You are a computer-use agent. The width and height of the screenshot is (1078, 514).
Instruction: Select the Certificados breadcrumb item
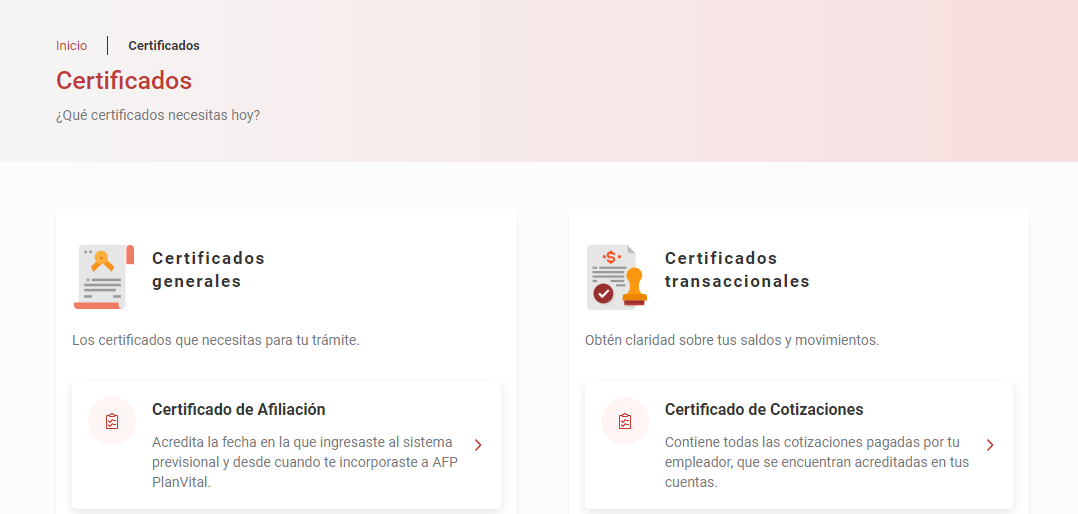click(x=164, y=46)
